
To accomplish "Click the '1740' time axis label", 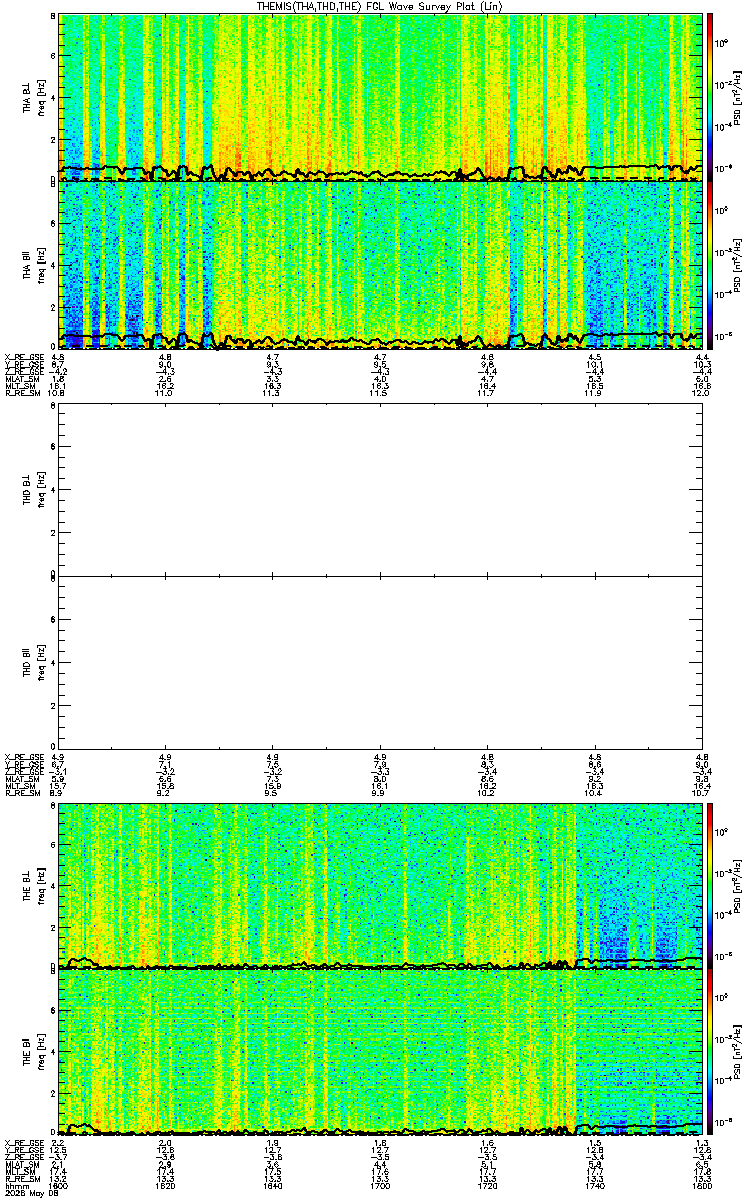I will click(x=596, y=1184).
